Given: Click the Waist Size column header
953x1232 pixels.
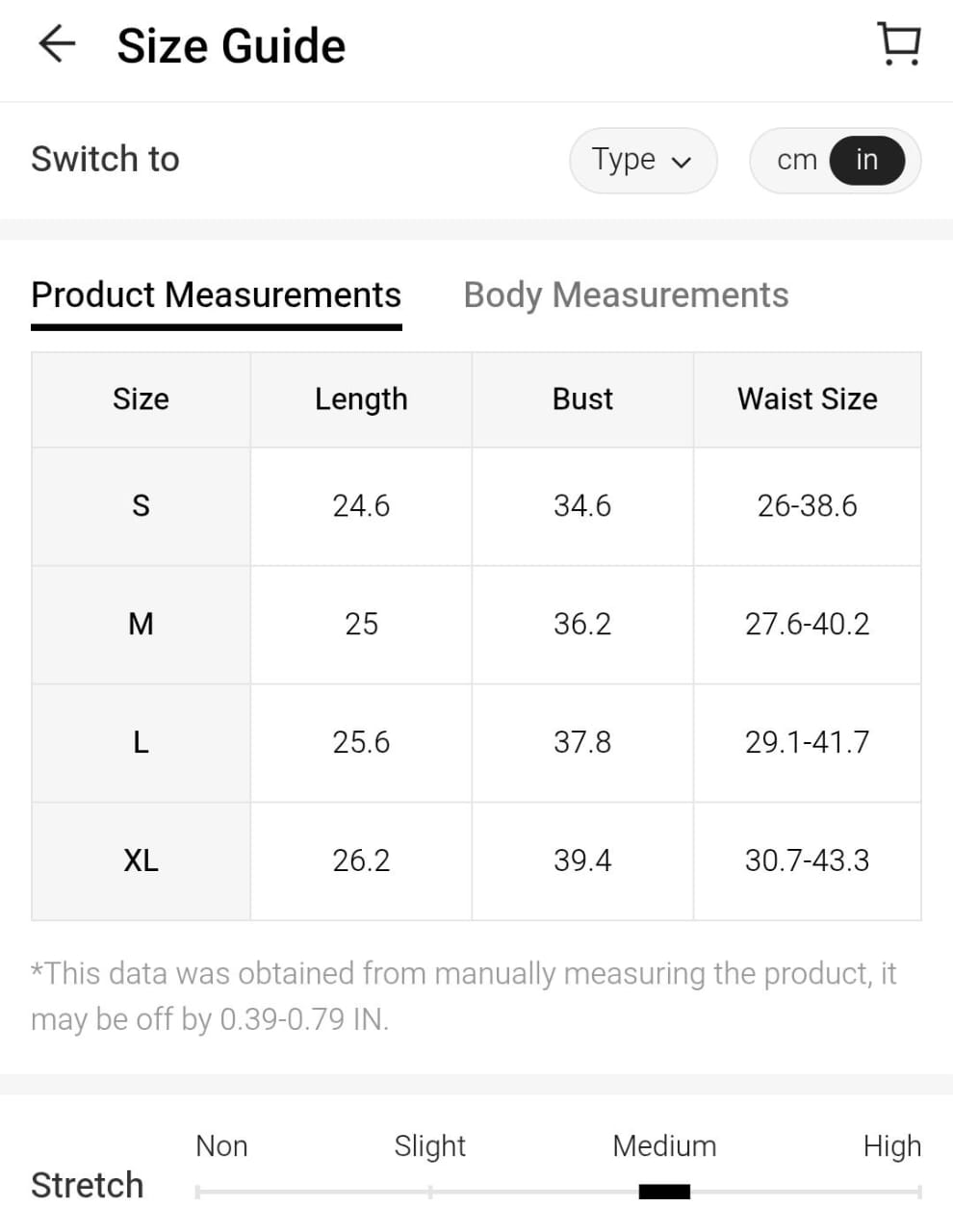Looking at the screenshot, I should [807, 398].
